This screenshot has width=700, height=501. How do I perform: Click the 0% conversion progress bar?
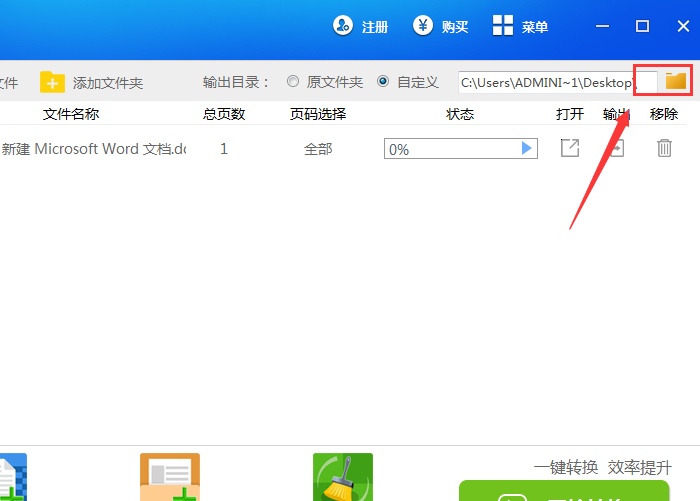pos(450,149)
